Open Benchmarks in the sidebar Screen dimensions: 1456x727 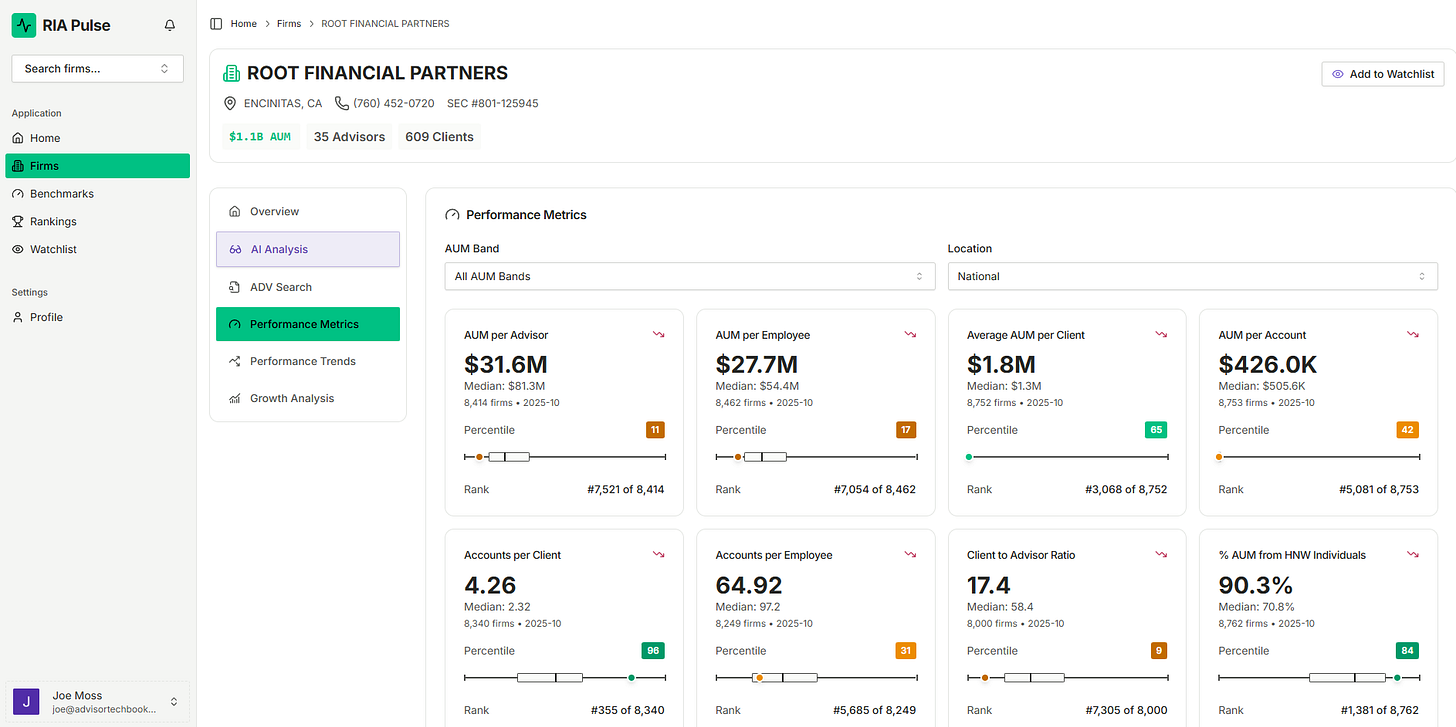97,193
